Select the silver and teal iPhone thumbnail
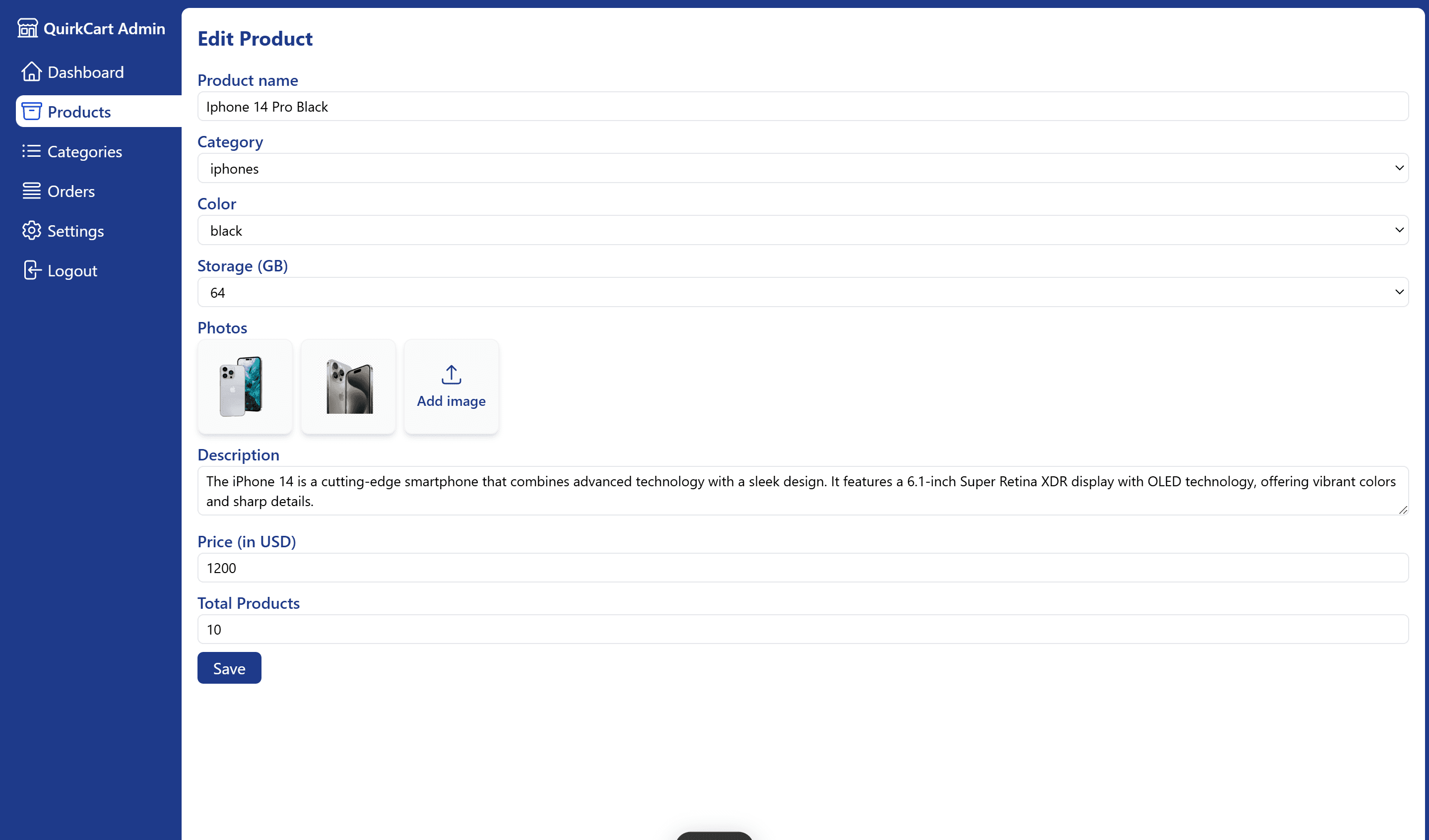This screenshot has width=1429, height=840. coord(245,387)
